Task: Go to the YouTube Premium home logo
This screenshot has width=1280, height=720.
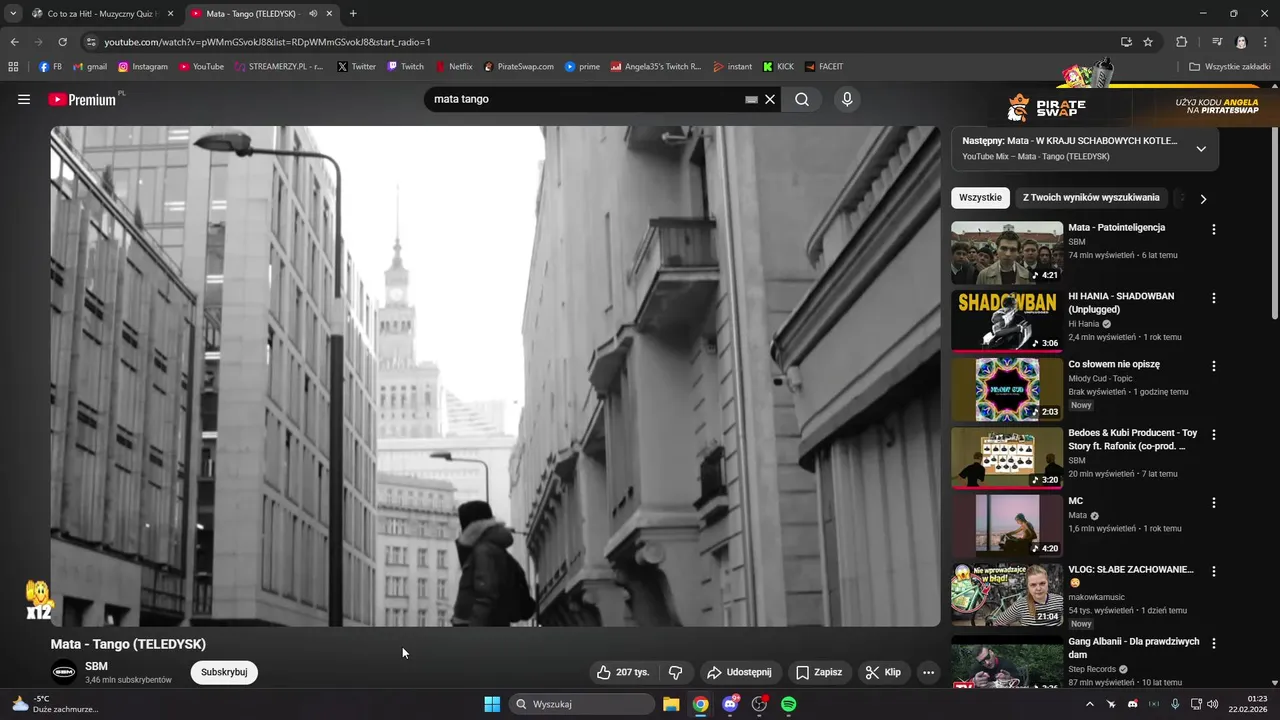Action: click(x=82, y=99)
